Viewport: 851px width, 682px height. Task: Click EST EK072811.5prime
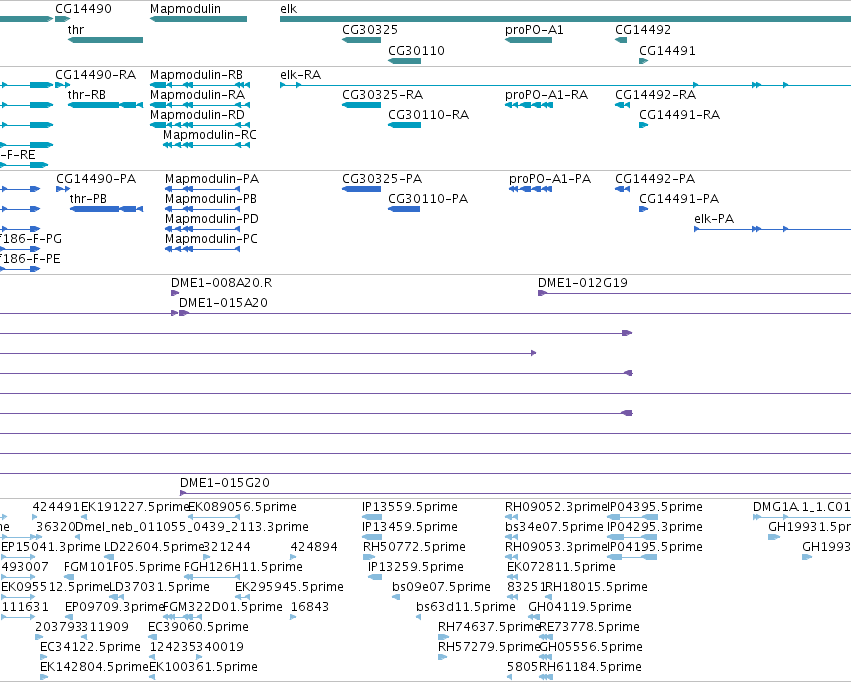pyautogui.click(x=561, y=567)
